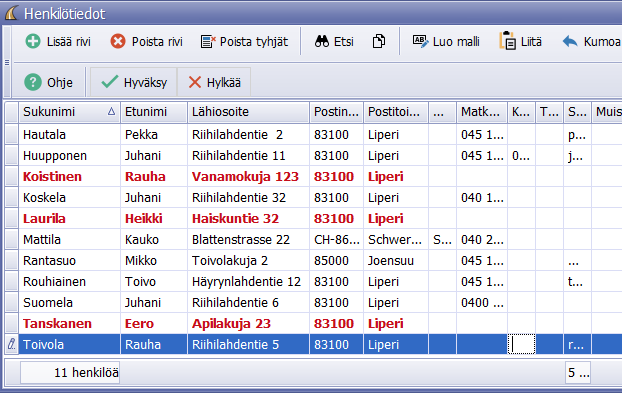The image size is (622, 393).
Task: Click the K... column header
Action: 521,112
